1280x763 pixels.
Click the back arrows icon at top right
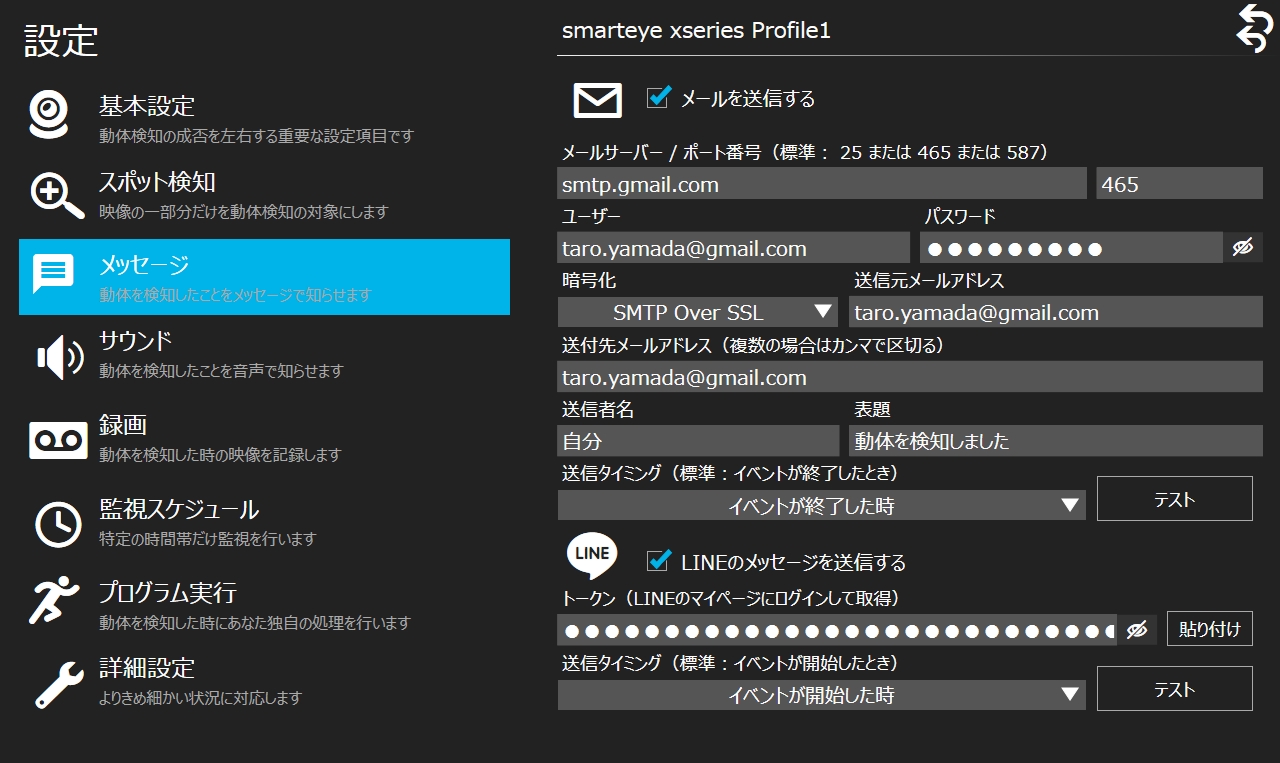pos(1252,27)
